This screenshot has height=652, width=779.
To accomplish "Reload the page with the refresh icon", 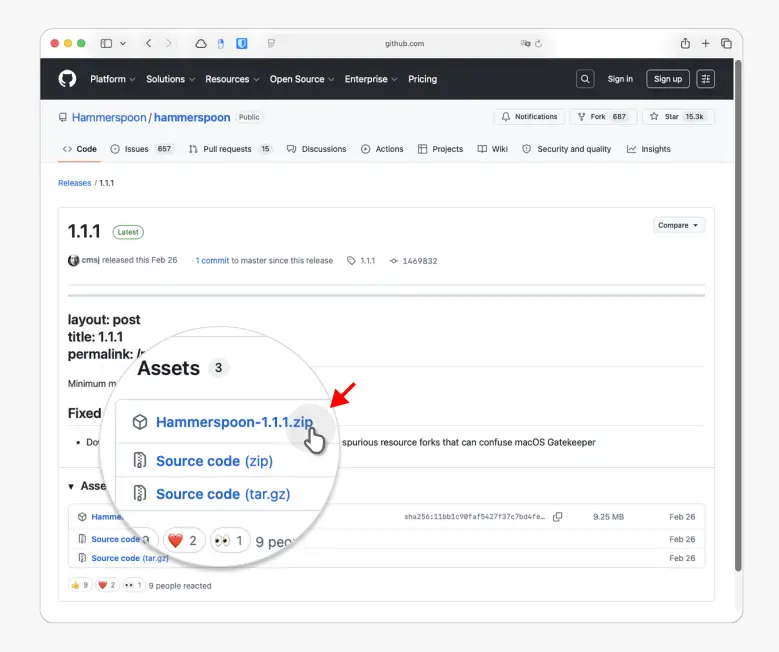I will pyautogui.click(x=538, y=44).
